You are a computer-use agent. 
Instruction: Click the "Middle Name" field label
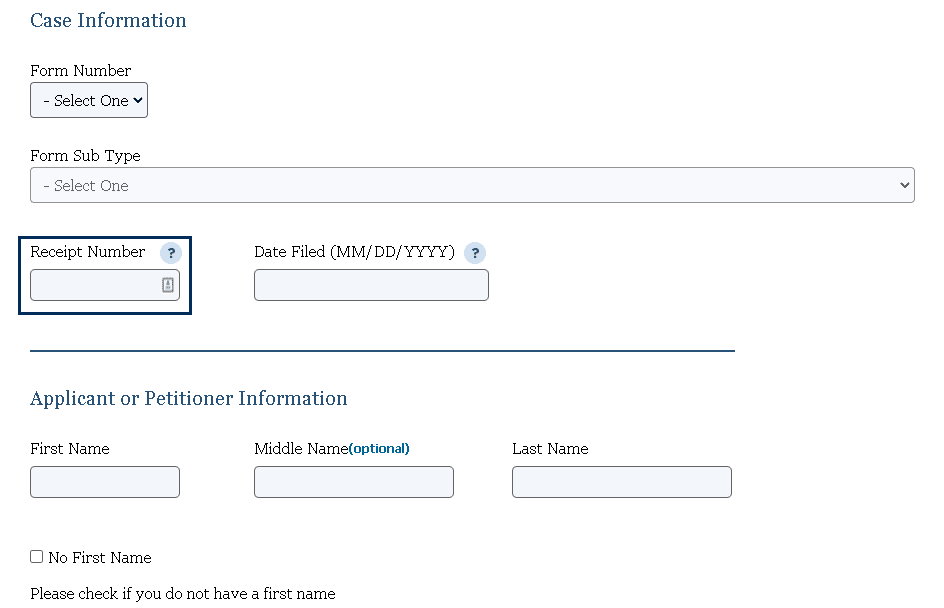pyautogui.click(x=301, y=449)
